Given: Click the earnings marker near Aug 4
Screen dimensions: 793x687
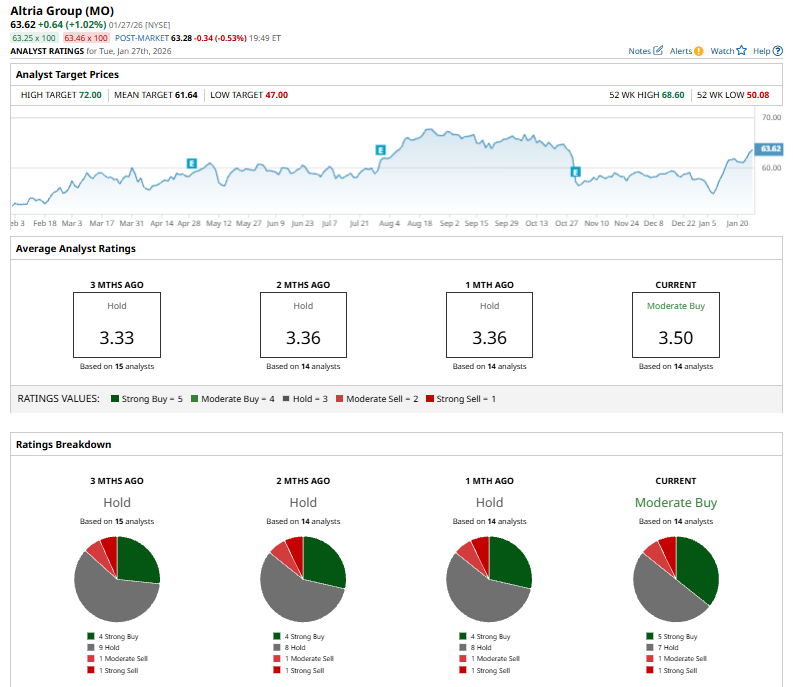Looking at the screenshot, I should (x=380, y=150).
